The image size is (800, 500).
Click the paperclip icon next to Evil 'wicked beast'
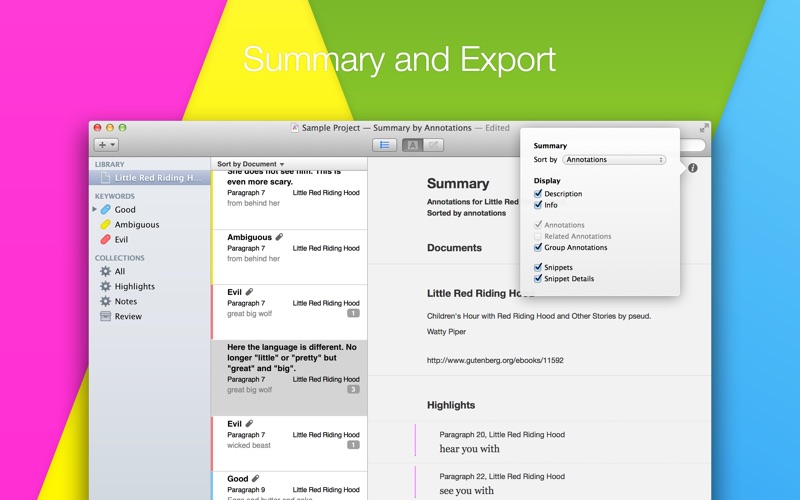[x=249, y=423]
